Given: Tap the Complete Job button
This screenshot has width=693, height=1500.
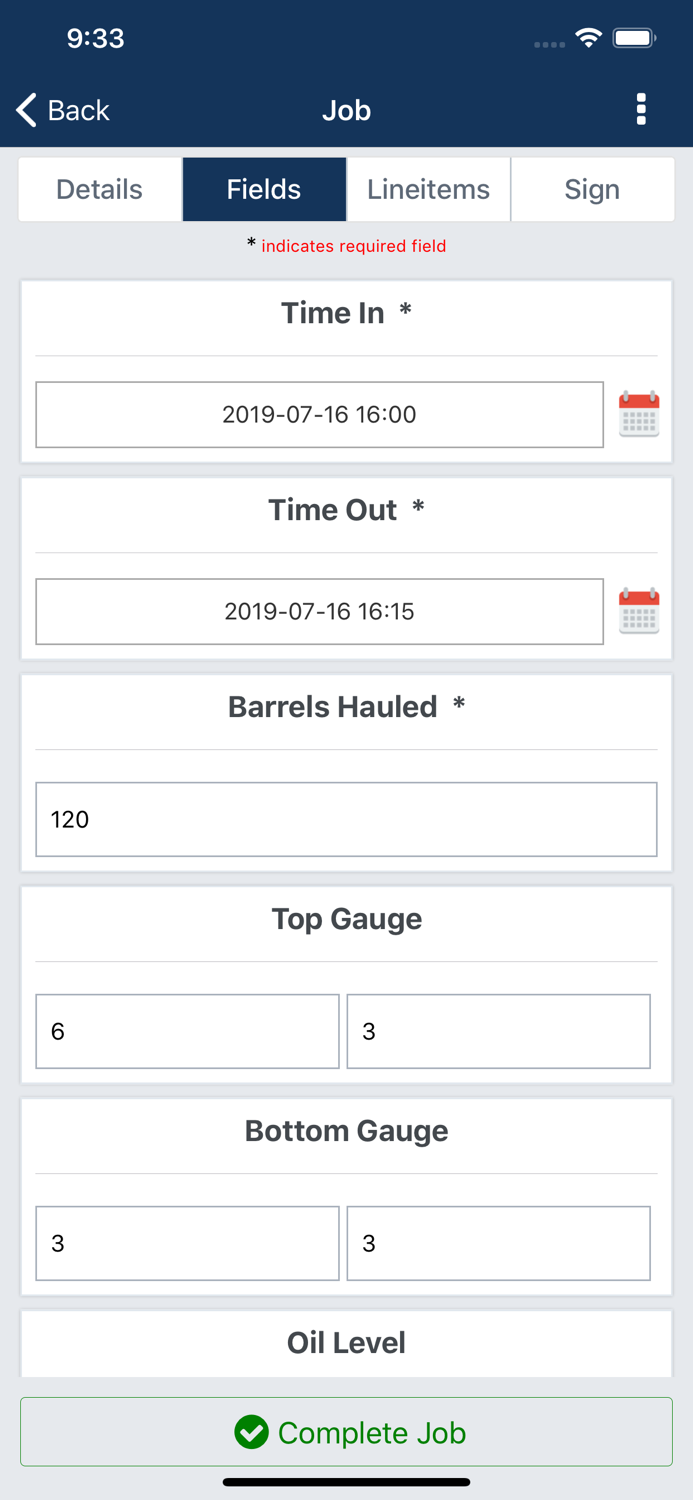Looking at the screenshot, I should point(346,1432).
